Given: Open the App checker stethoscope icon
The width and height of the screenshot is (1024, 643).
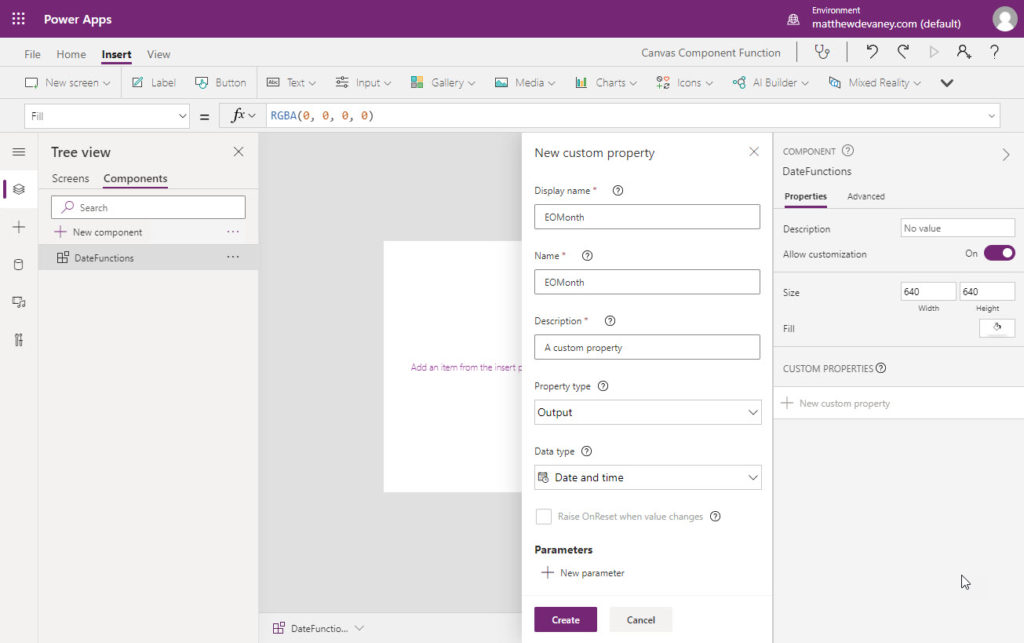Looking at the screenshot, I should point(822,52).
